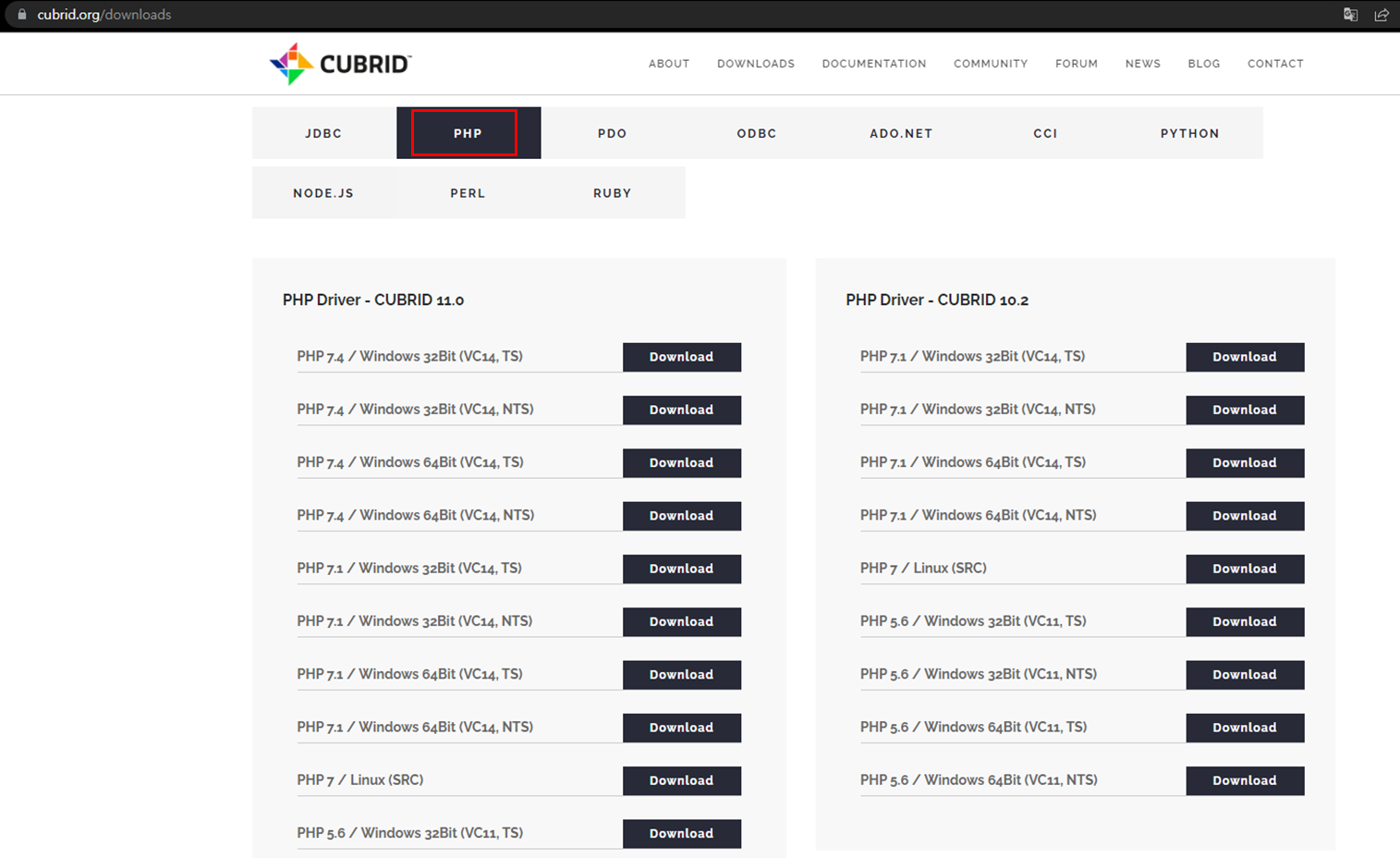Viewport: 1400px width, 858px height.
Task: Go to the NEWS page
Action: point(1143,64)
